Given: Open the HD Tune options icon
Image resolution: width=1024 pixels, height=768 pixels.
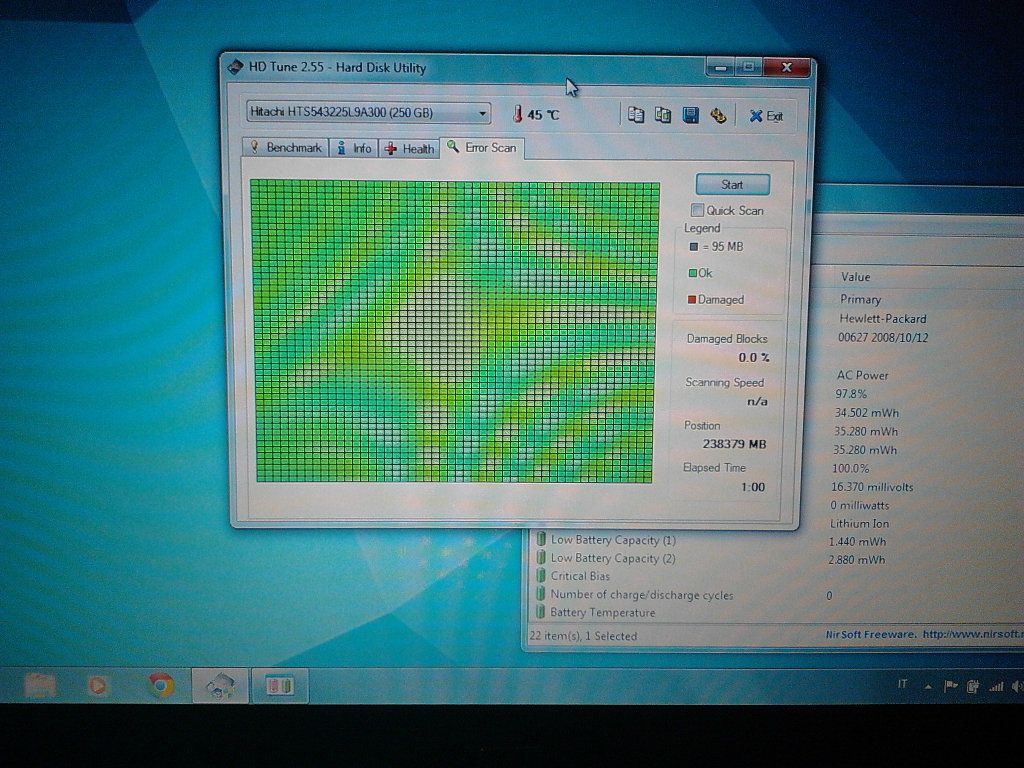Looking at the screenshot, I should pyautogui.click(x=718, y=115).
